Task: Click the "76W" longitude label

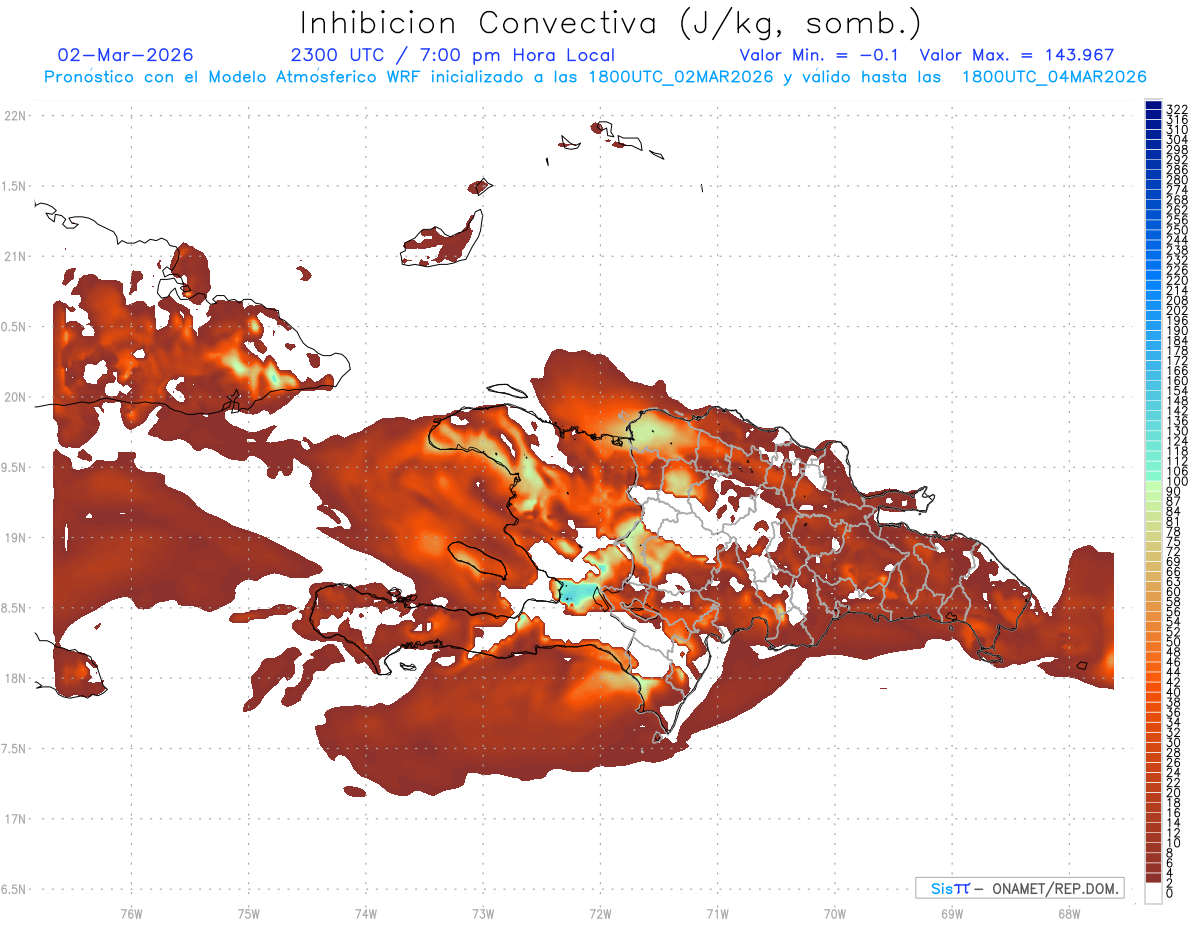Action: [x=131, y=913]
